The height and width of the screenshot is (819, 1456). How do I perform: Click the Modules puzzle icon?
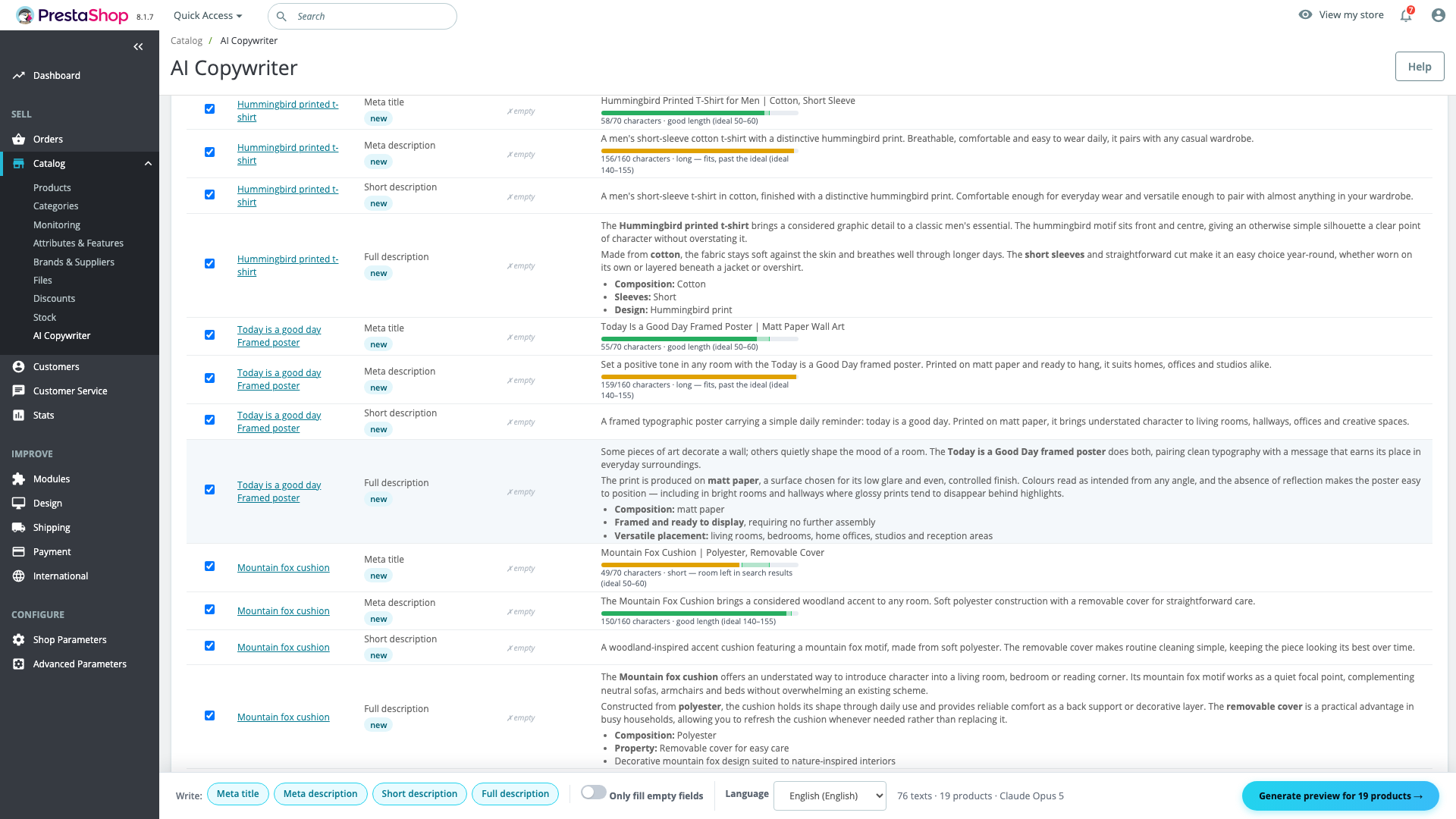tap(19, 479)
